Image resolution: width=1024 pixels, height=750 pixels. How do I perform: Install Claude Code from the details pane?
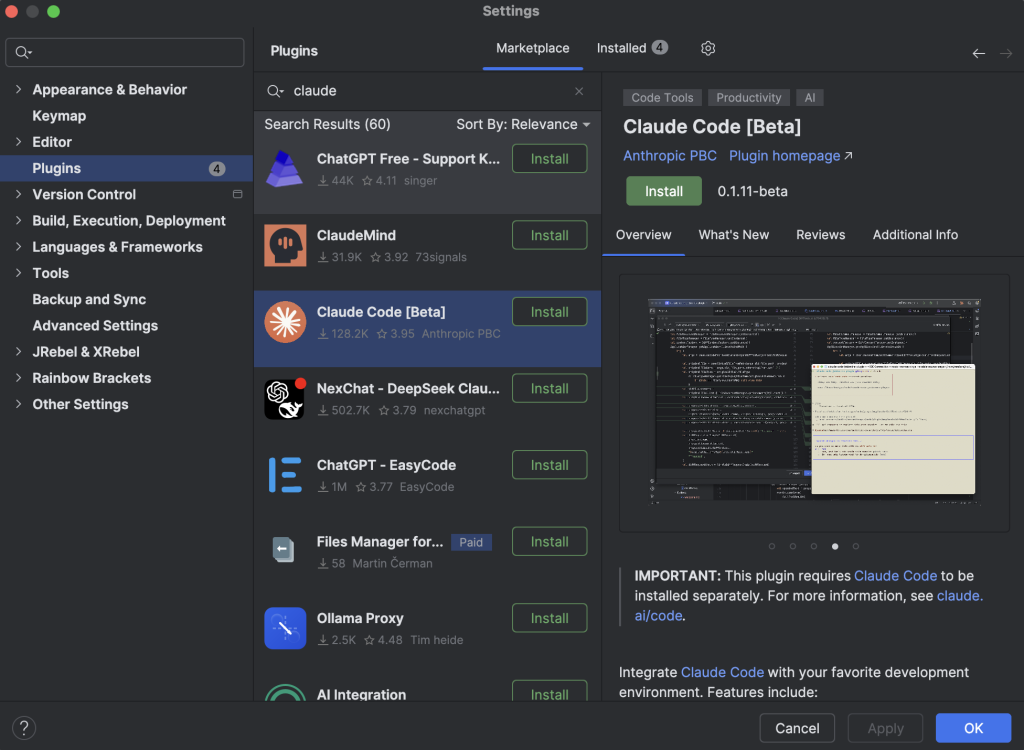[x=664, y=191]
